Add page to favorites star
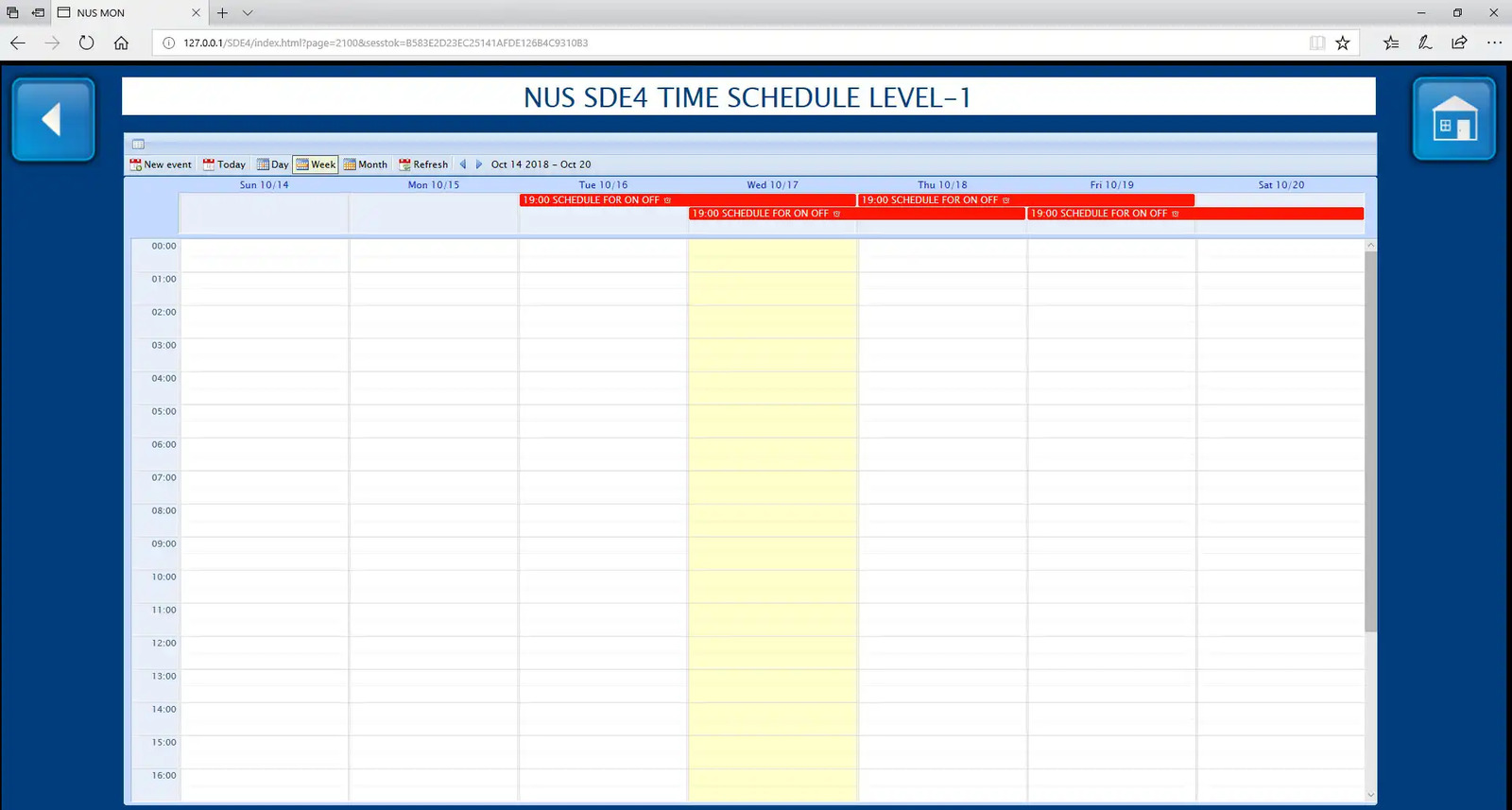 click(1342, 43)
